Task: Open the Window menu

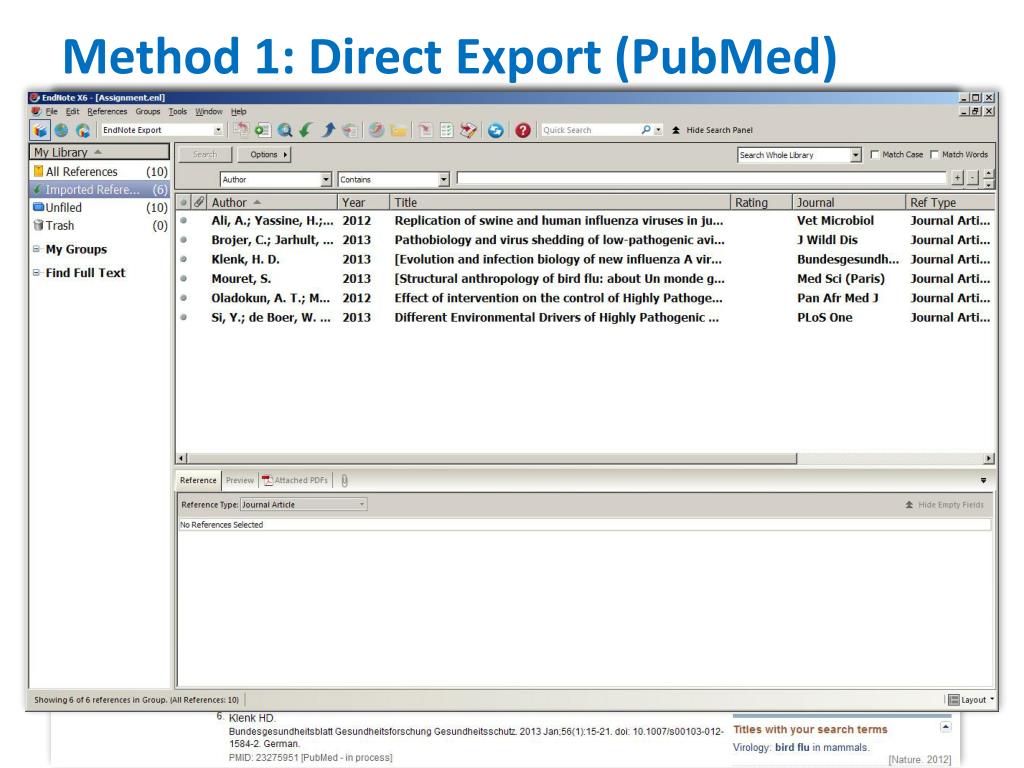Action: coord(209,112)
